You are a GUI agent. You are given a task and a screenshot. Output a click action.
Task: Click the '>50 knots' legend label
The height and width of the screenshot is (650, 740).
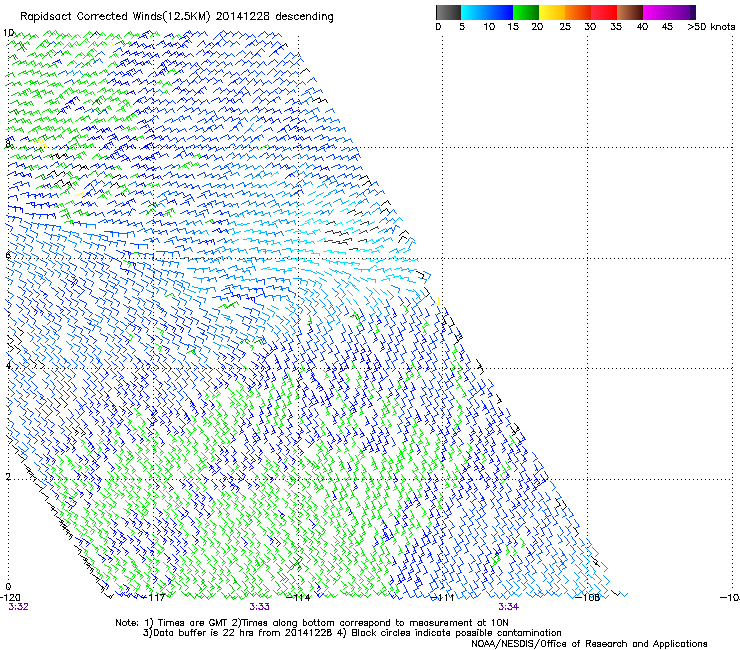coord(711,27)
